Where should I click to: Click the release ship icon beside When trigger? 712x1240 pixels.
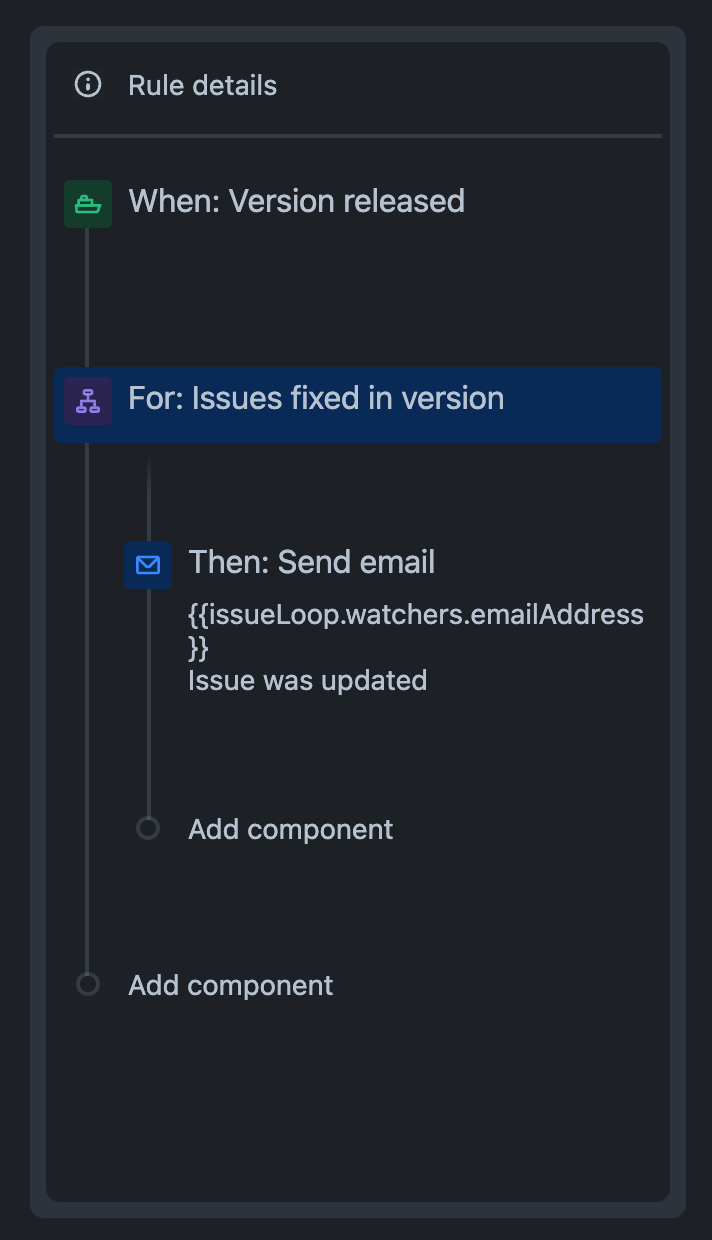pyautogui.click(x=88, y=202)
